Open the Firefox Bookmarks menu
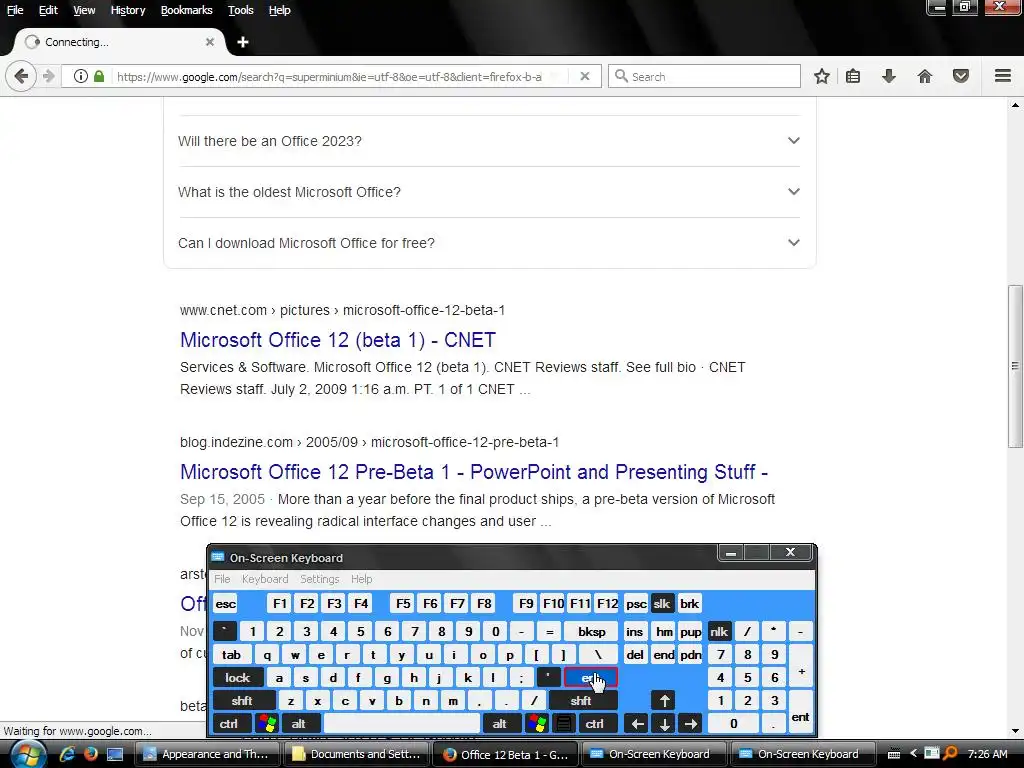Screen dimensions: 1024x768 [187, 10]
